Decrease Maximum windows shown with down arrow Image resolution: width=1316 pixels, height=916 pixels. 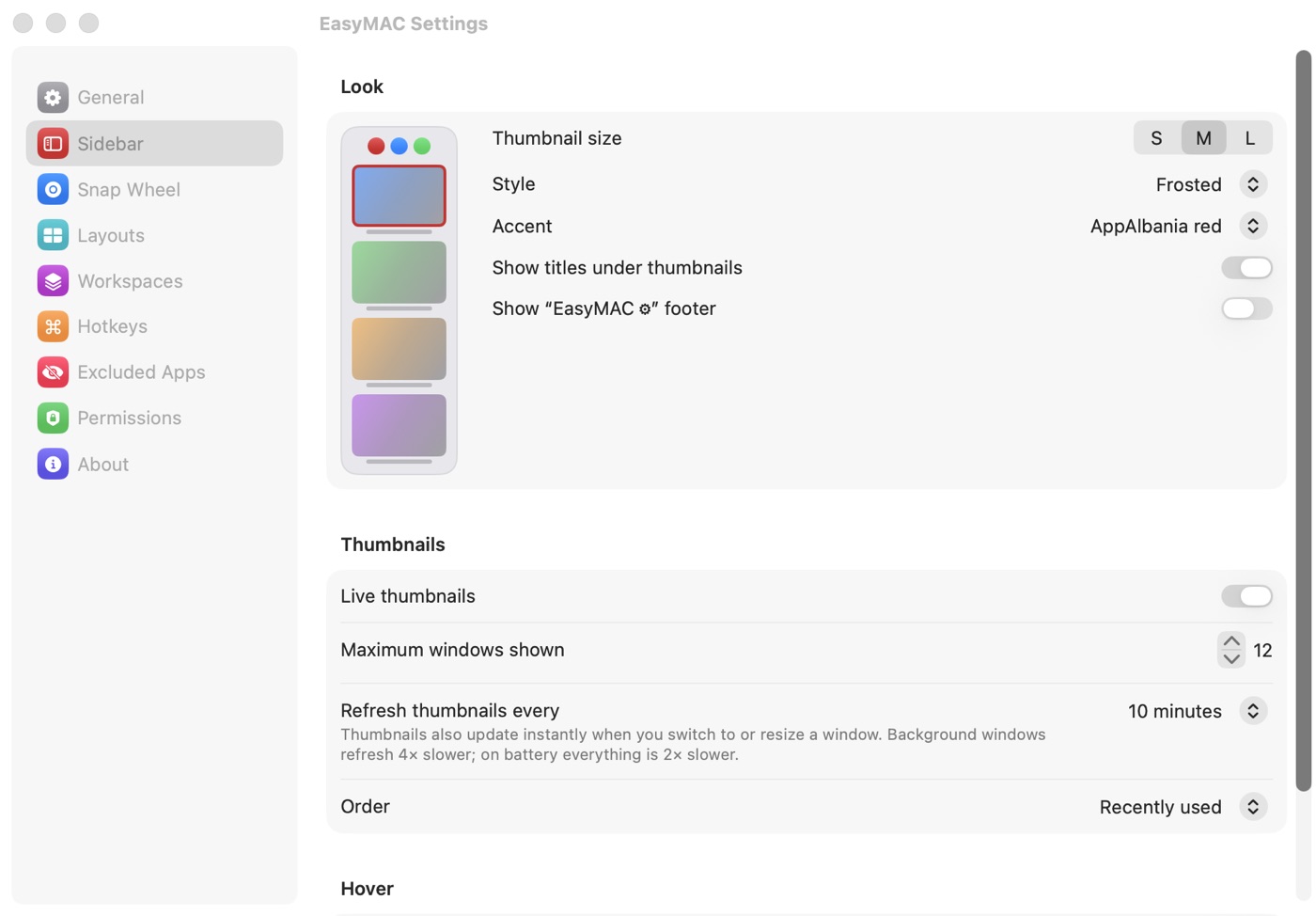pyautogui.click(x=1231, y=658)
